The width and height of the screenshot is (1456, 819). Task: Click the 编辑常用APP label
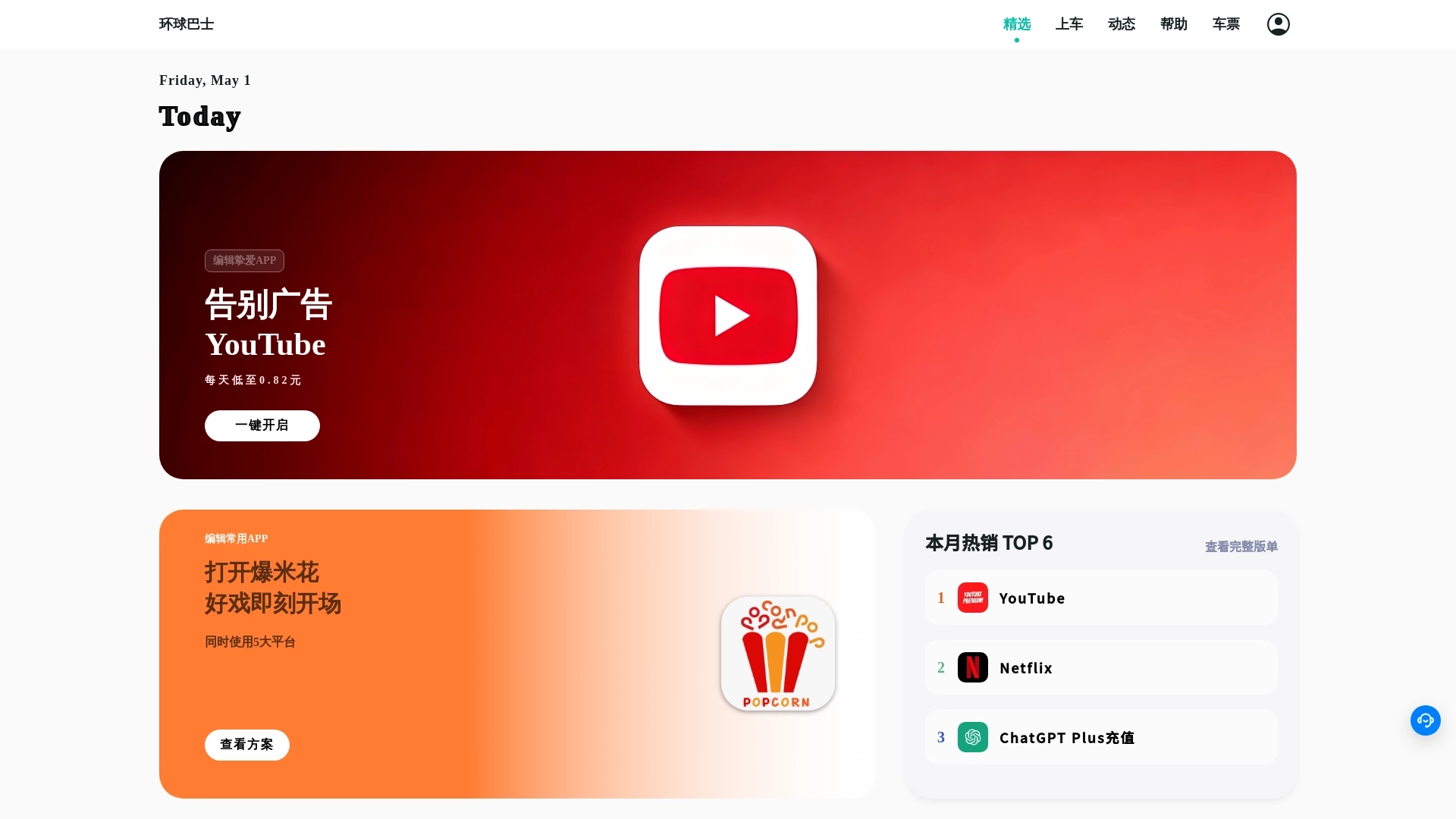(237, 538)
